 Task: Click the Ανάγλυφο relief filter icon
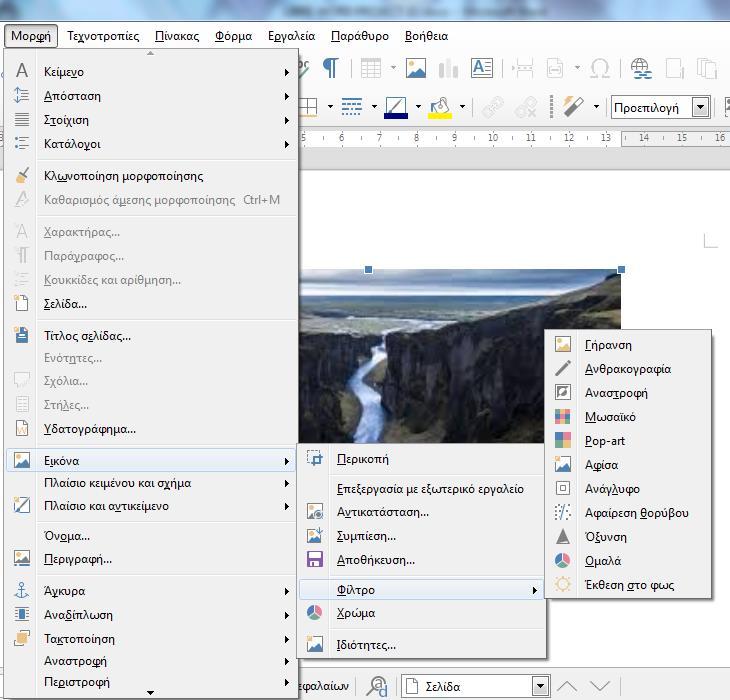click(562, 488)
